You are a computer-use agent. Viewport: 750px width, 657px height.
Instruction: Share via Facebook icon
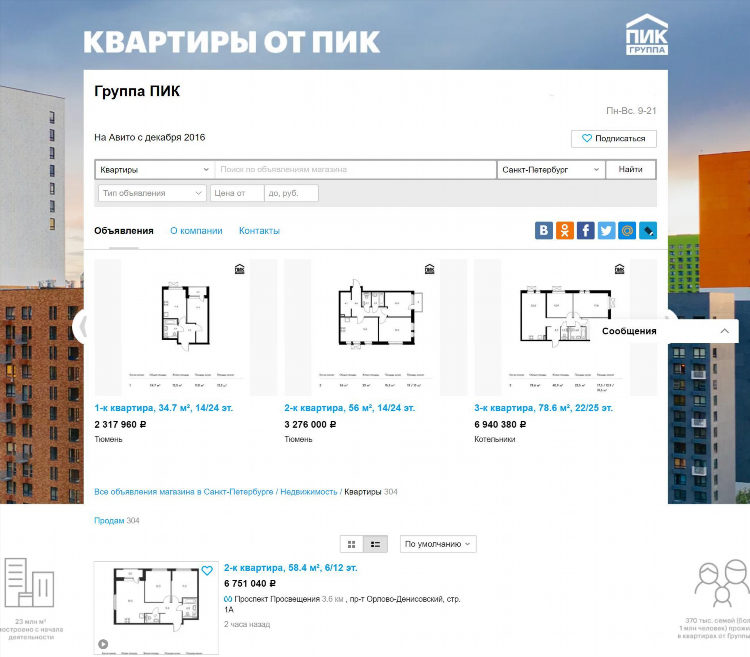585,230
